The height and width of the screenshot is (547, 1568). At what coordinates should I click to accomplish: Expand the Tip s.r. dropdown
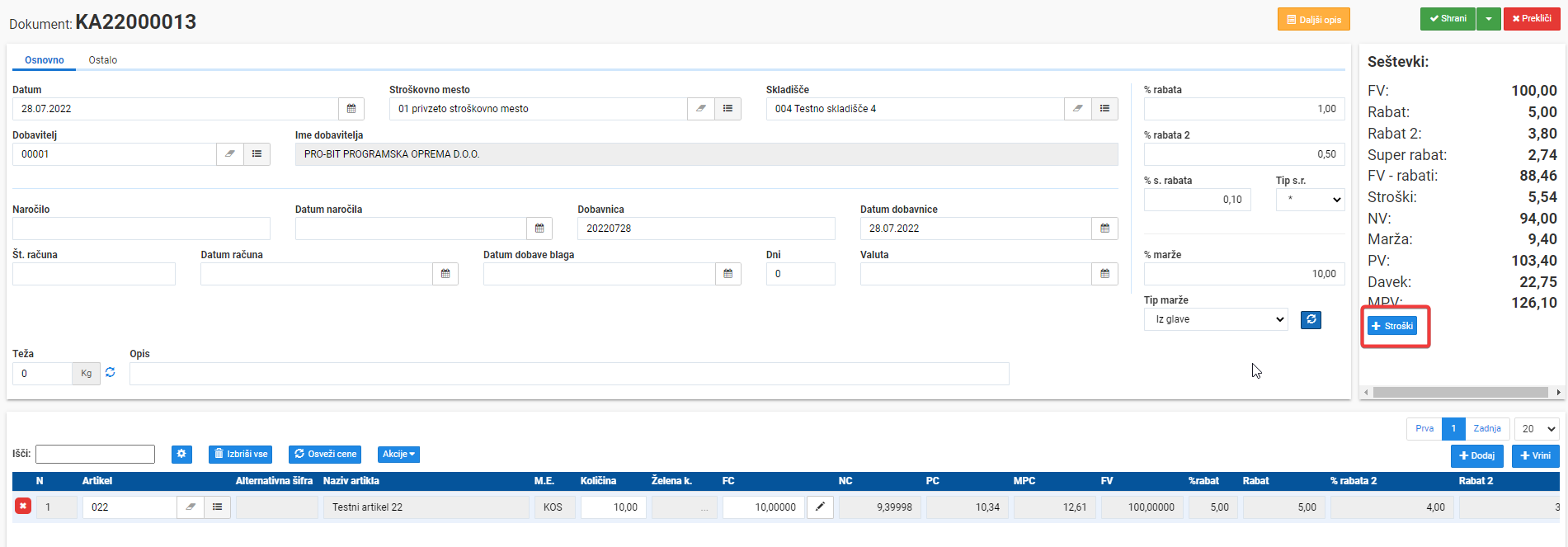tap(1310, 200)
